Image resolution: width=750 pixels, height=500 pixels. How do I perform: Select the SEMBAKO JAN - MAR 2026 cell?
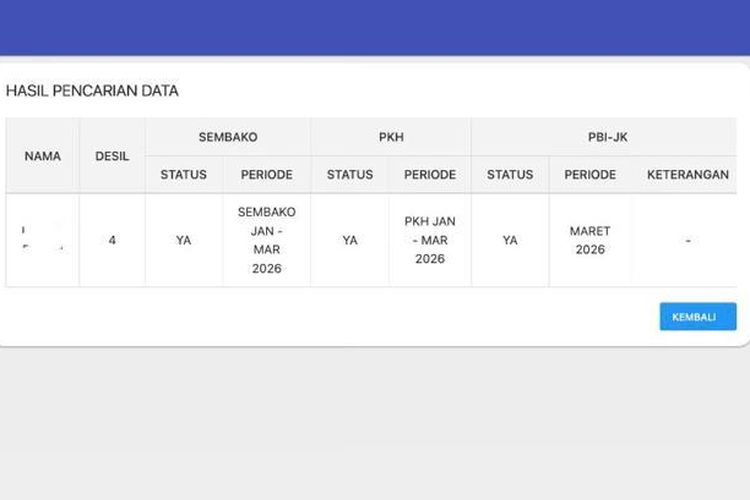click(267, 240)
